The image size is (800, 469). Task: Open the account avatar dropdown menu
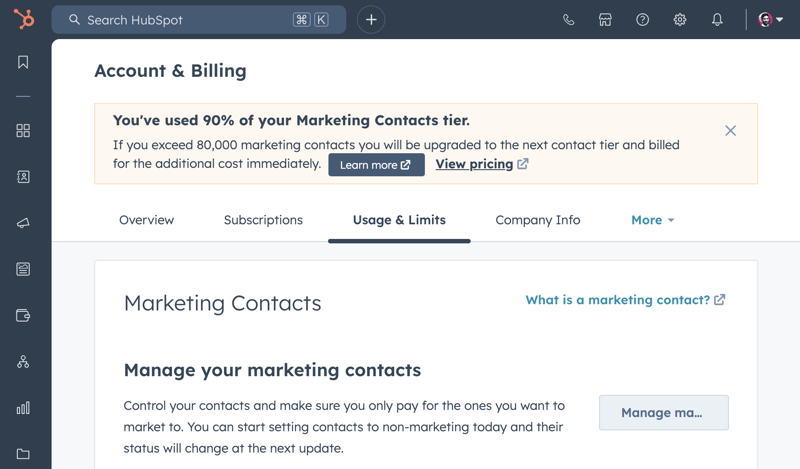tap(770, 20)
